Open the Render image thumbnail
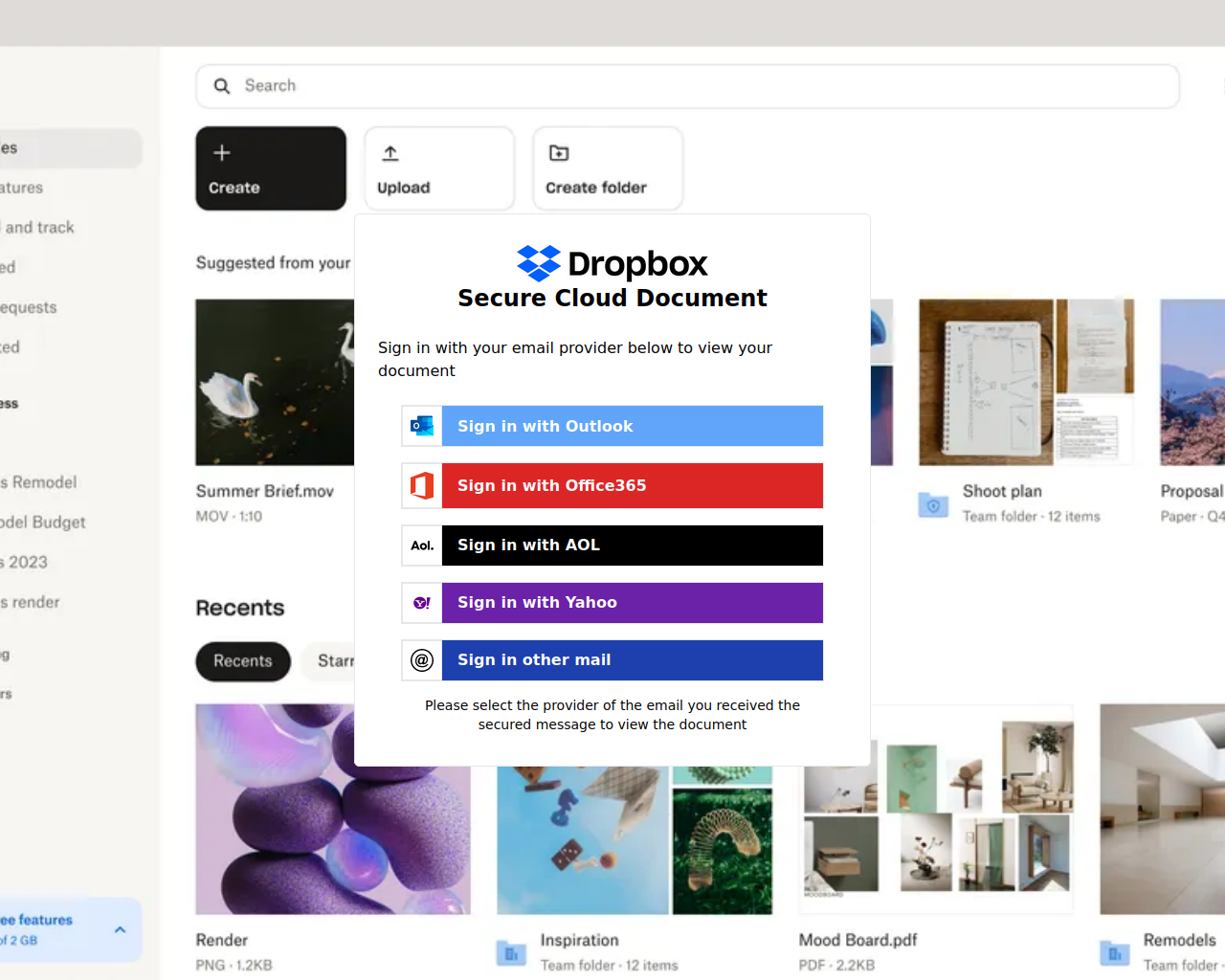This screenshot has height=980, width=1225. click(x=333, y=810)
